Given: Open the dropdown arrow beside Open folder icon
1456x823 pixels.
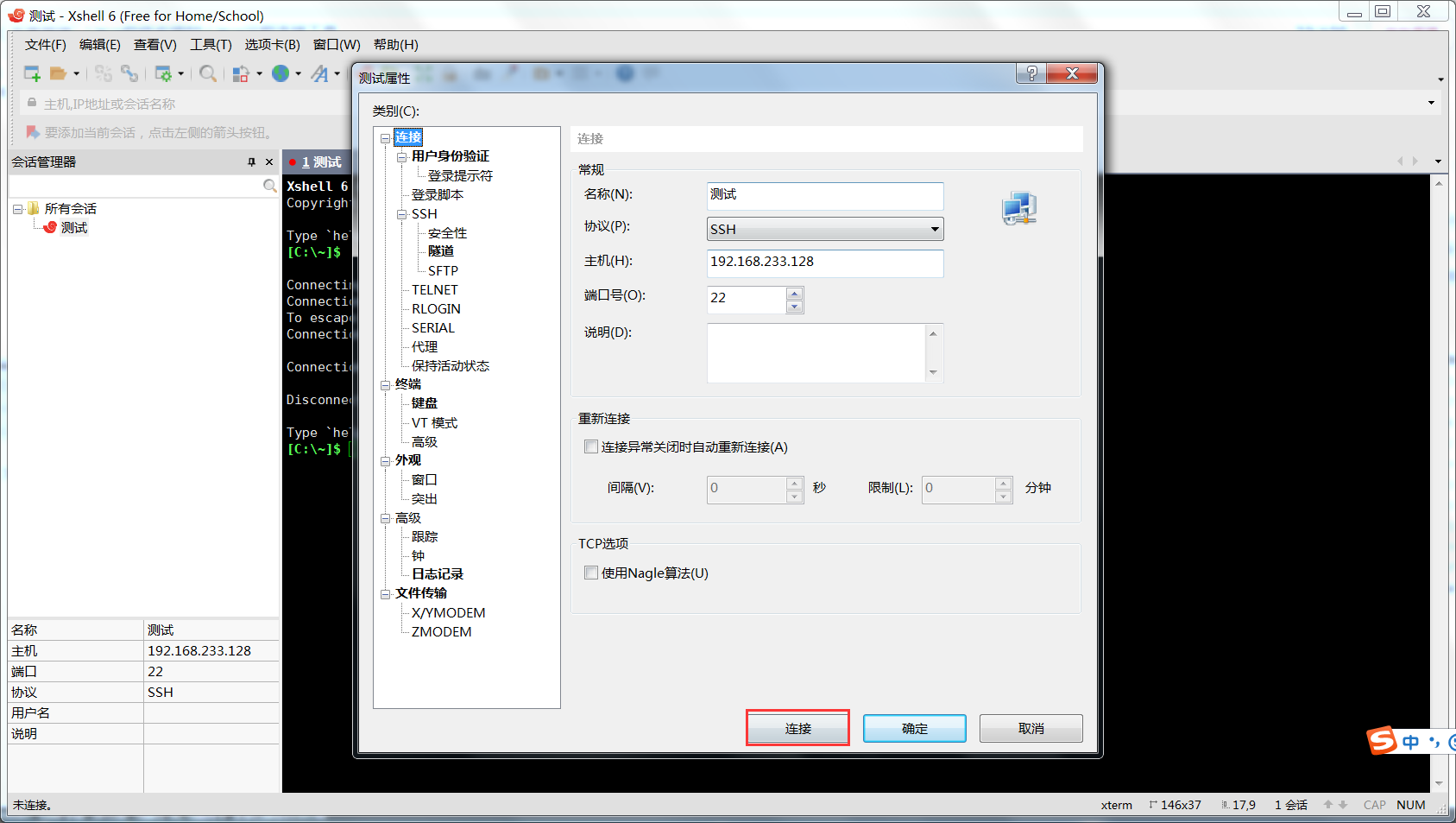Looking at the screenshot, I should (76, 73).
